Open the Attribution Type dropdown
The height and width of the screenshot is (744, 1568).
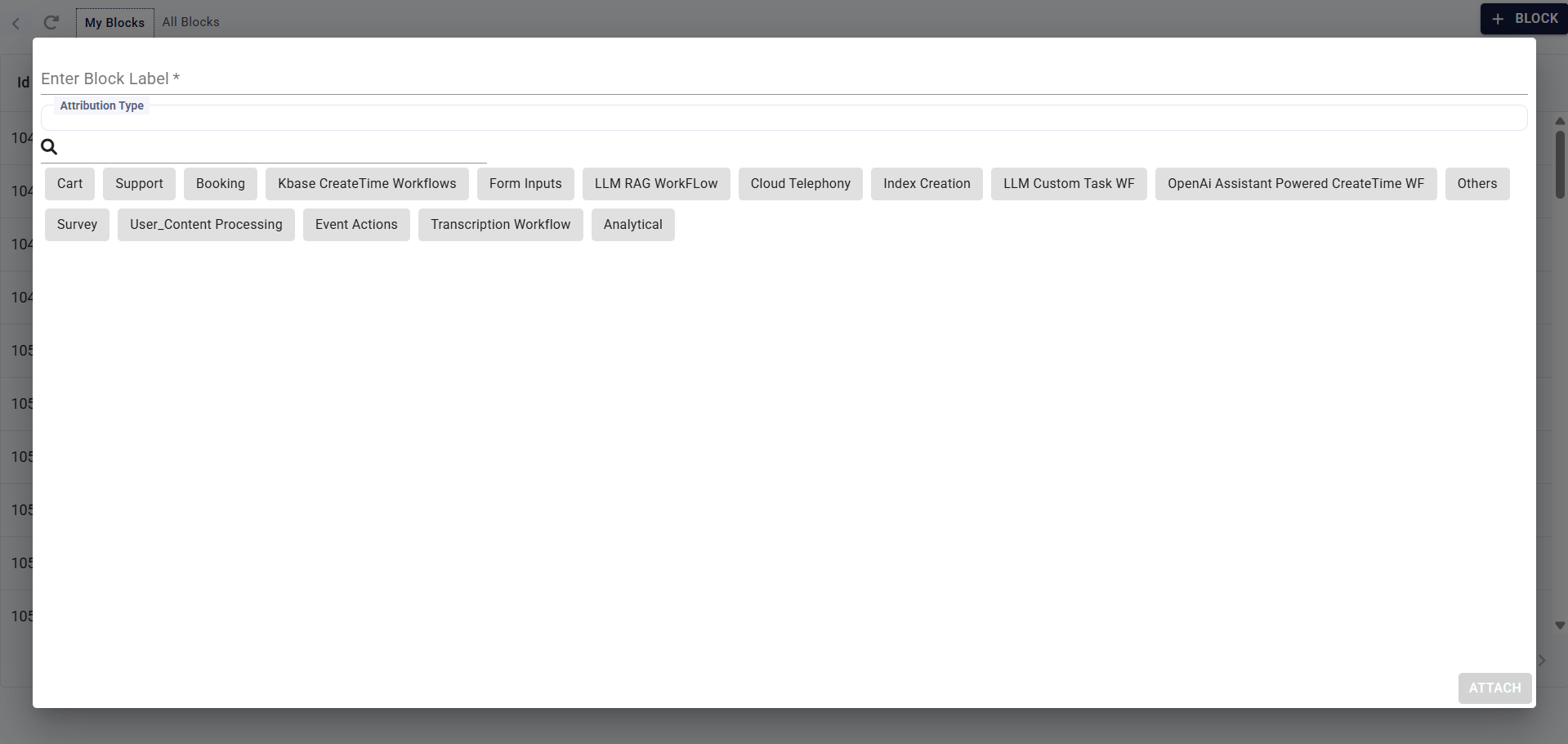pyautogui.click(x=784, y=118)
